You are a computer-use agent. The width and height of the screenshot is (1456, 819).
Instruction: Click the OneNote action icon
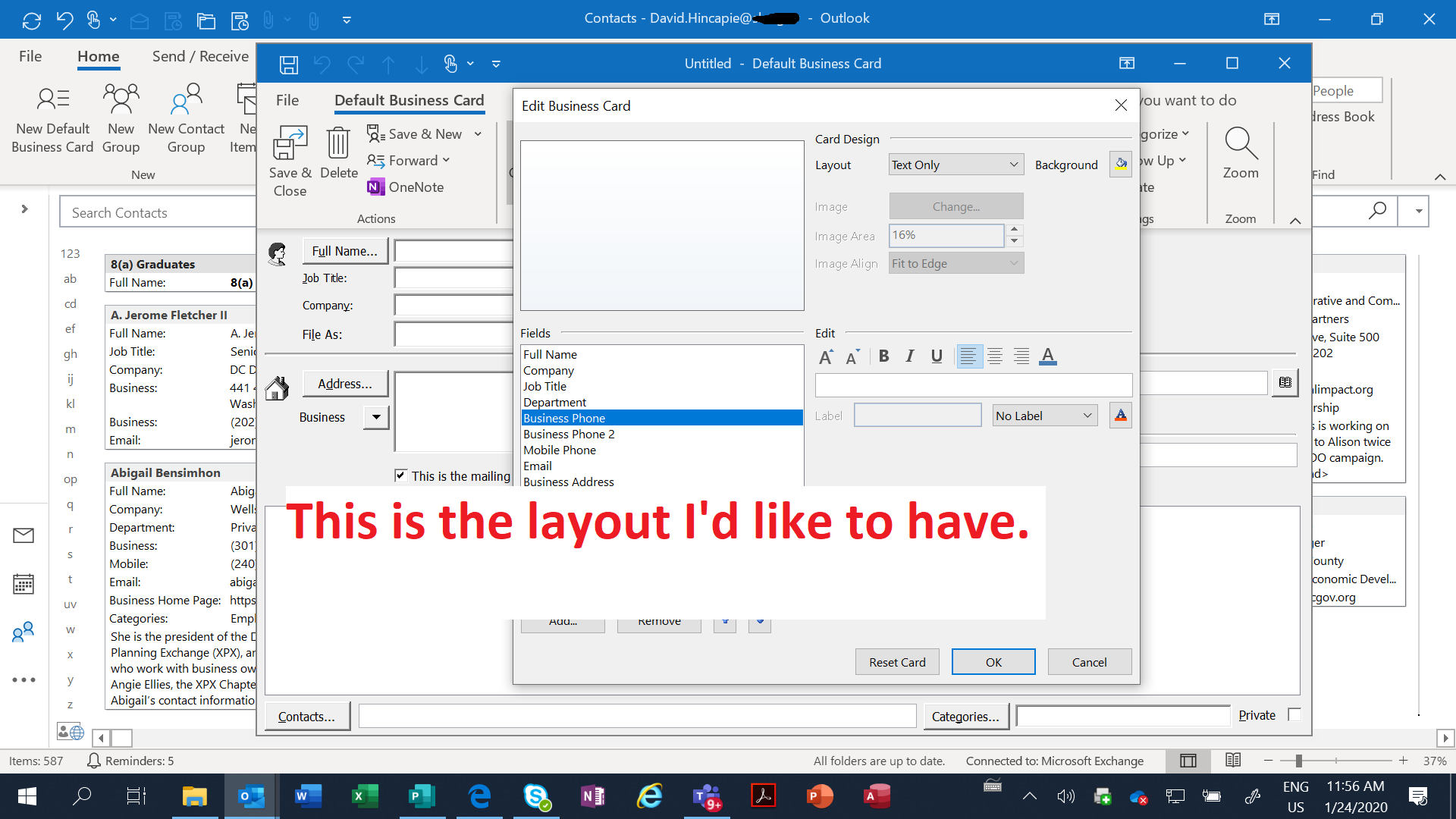tap(375, 187)
